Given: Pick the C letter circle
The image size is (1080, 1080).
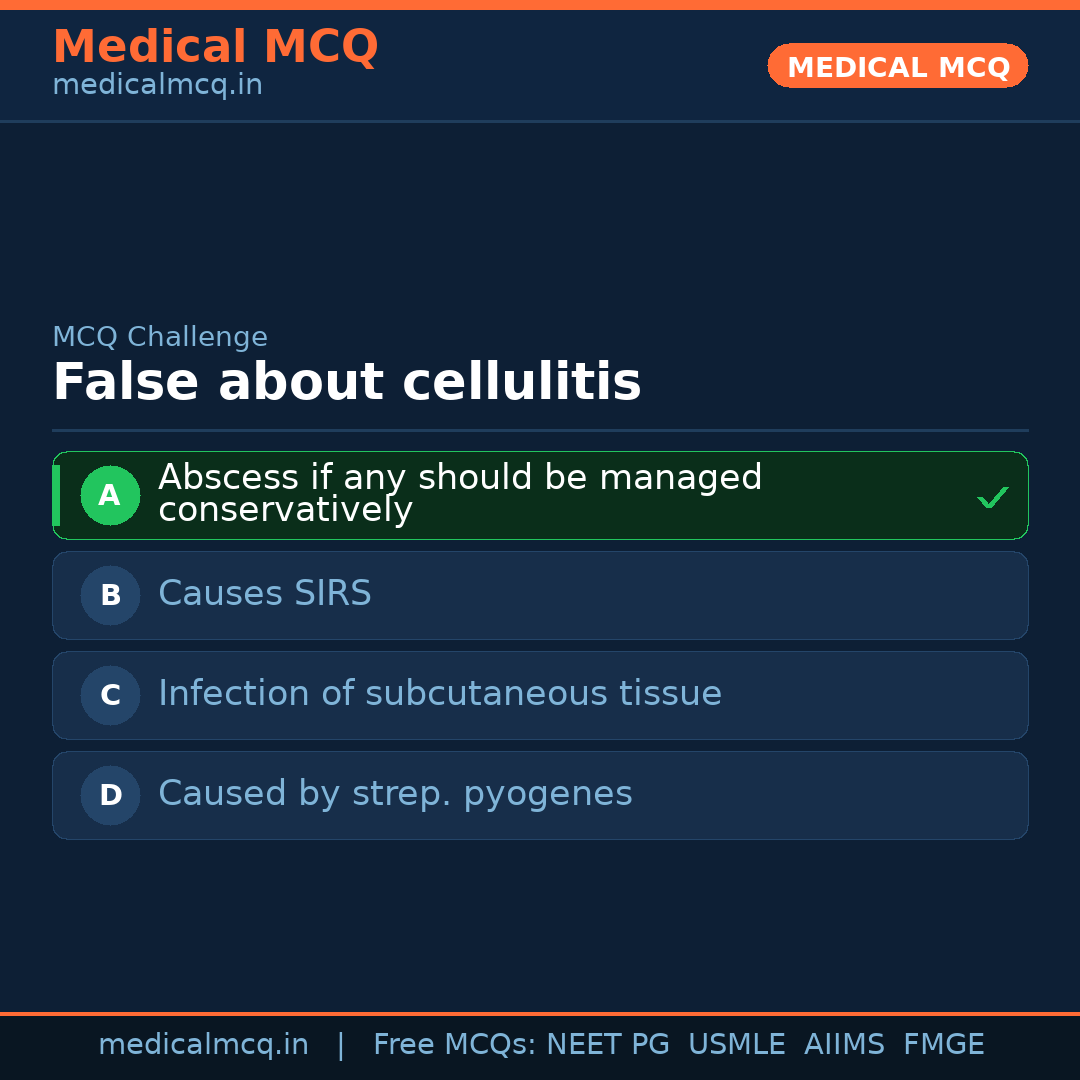Looking at the screenshot, I should click(x=110, y=695).
